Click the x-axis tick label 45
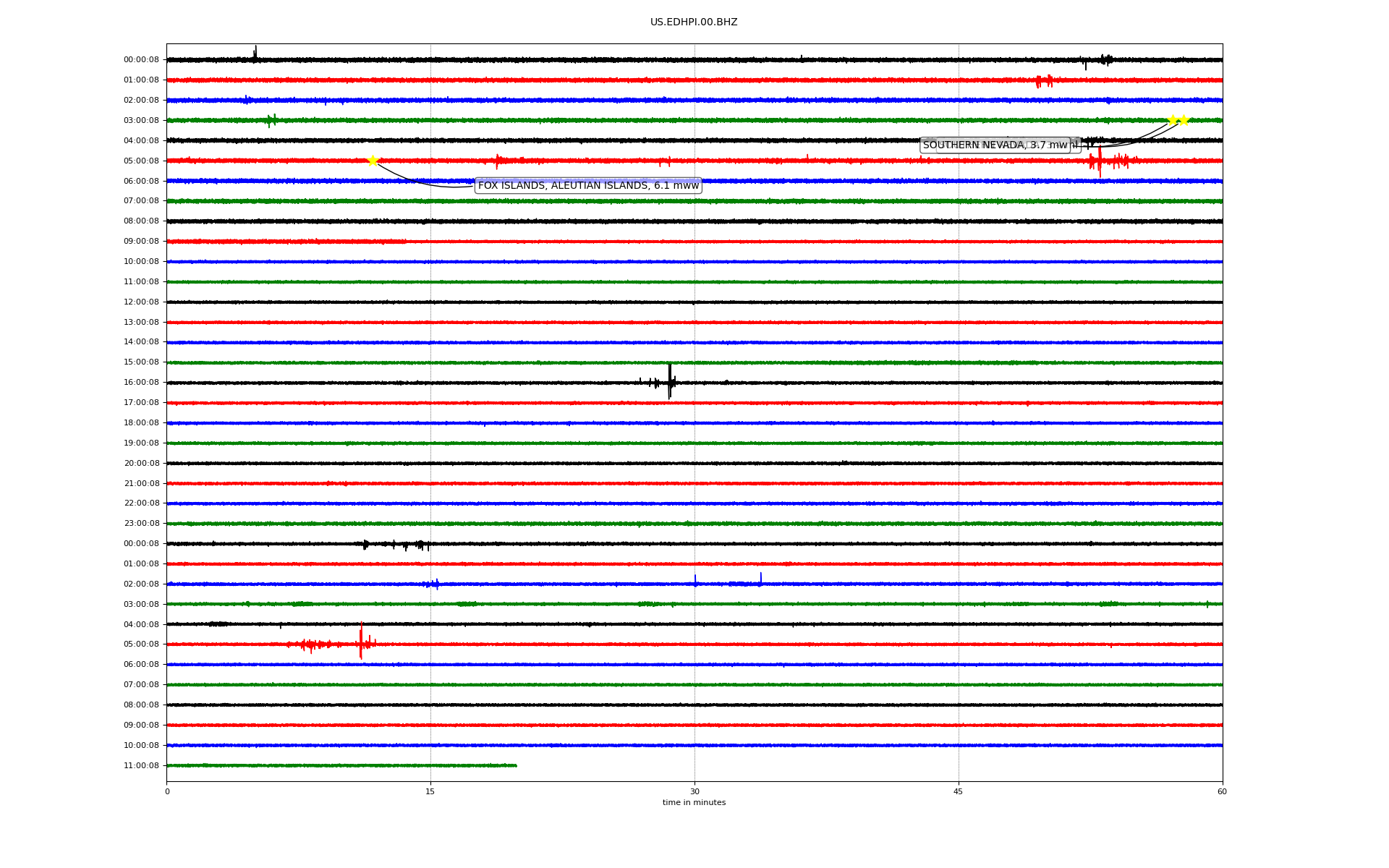 [959, 791]
